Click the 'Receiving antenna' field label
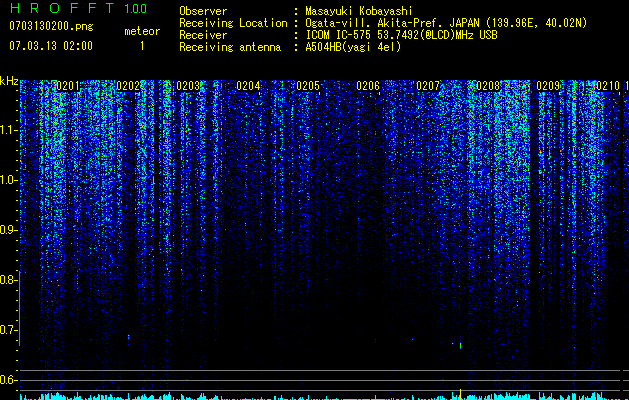 (x=230, y=47)
